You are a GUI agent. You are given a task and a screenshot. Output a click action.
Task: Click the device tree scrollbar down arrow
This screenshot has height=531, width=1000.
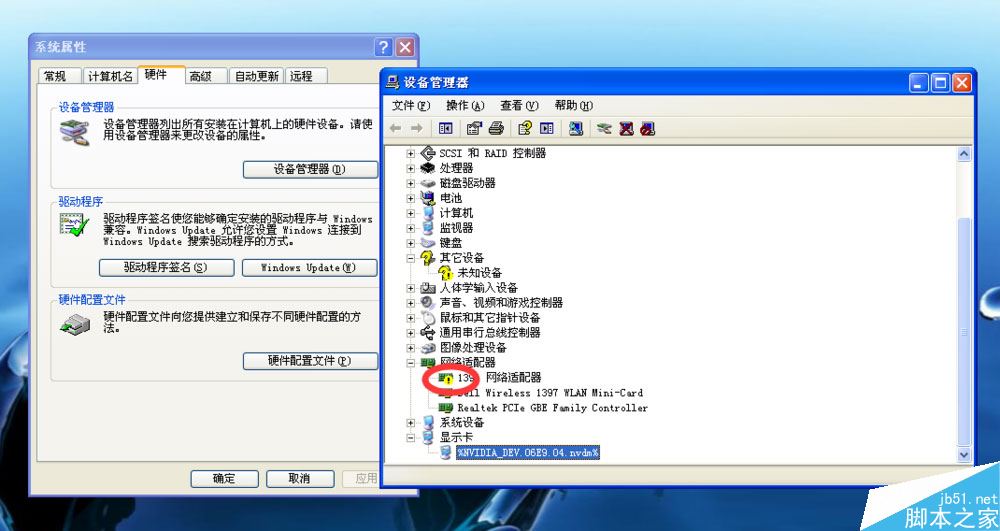point(964,455)
